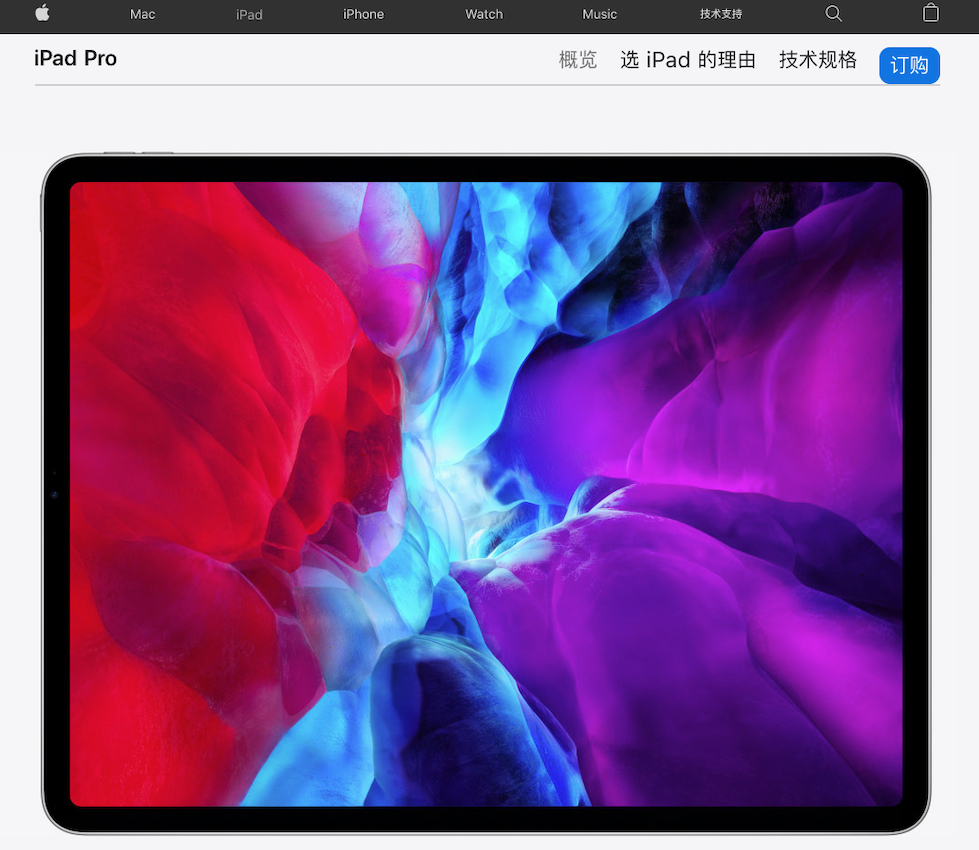The height and width of the screenshot is (850, 979).
Task: Open the Mac menu item
Action: coord(142,14)
